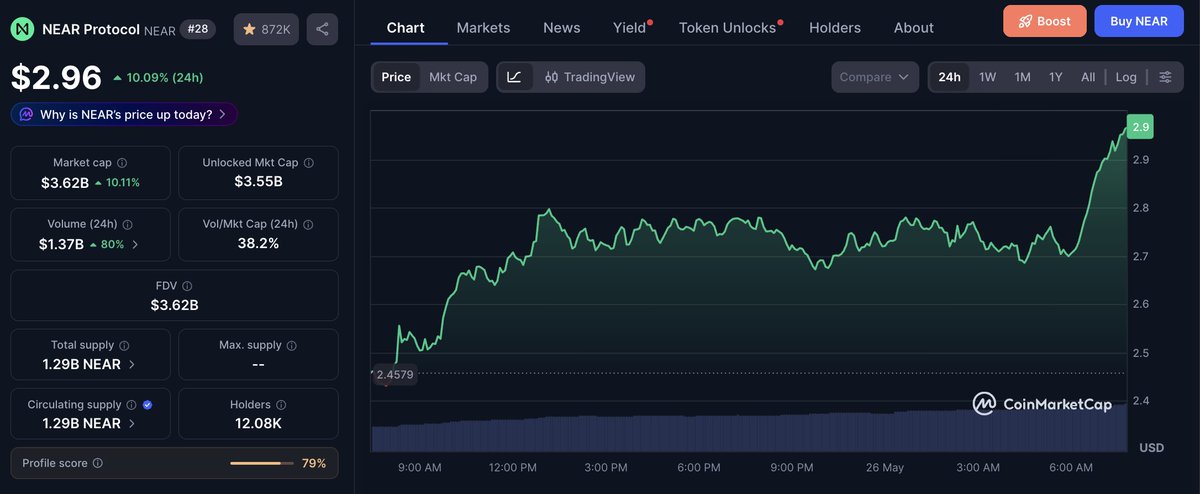Viewport: 1200px width, 494px height.
Task: Click the verified badge by Circulating supply
Action: [148, 405]
